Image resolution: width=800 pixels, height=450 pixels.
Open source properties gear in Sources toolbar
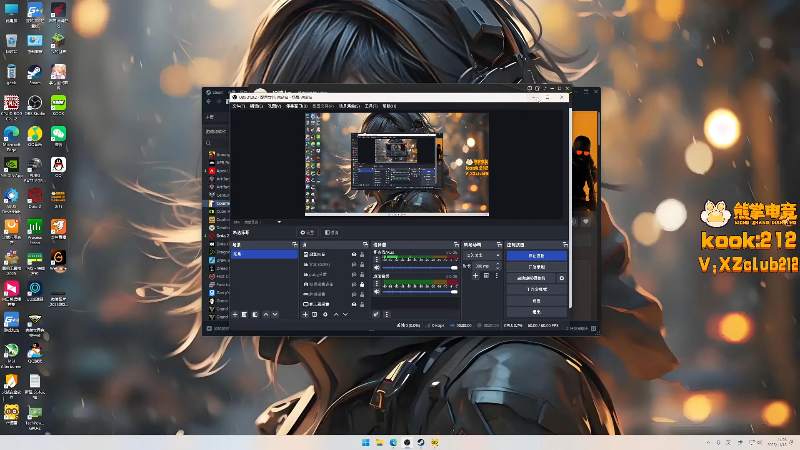point(325,314)
